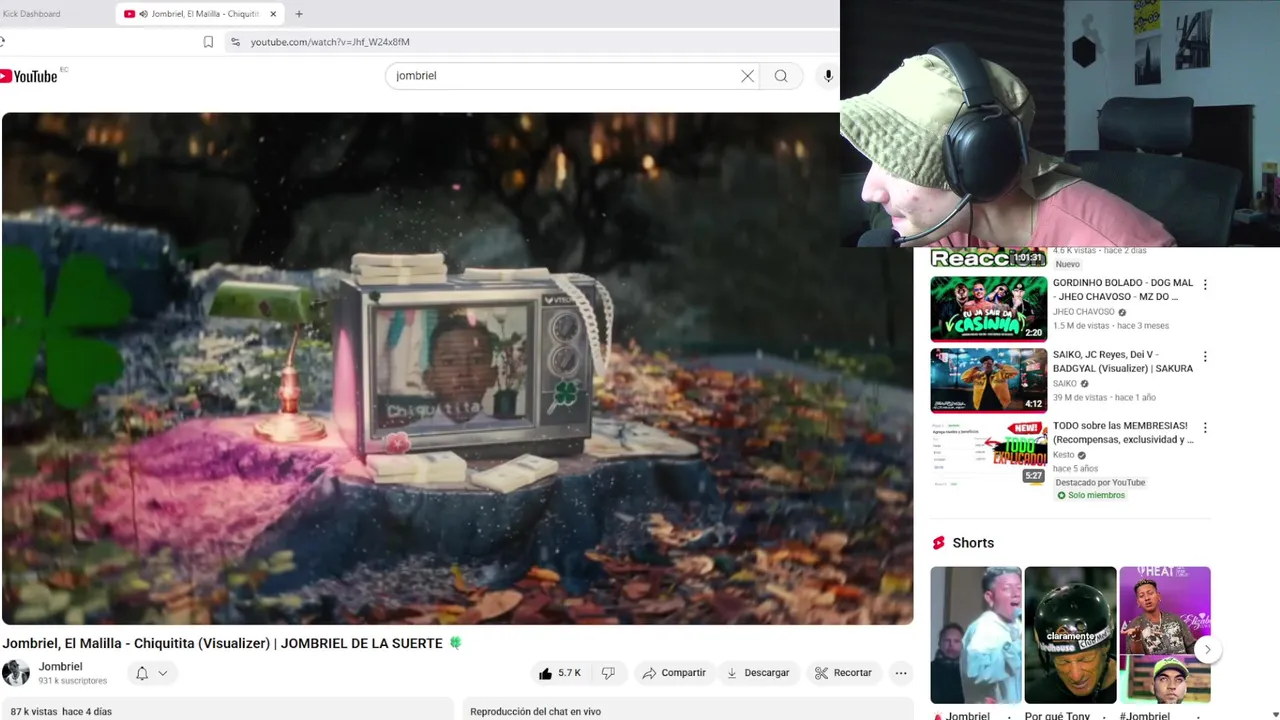Viewport: 1280px width, 720px height.
Task: Open the Shorts section icon
Action: tap(938, 543)
